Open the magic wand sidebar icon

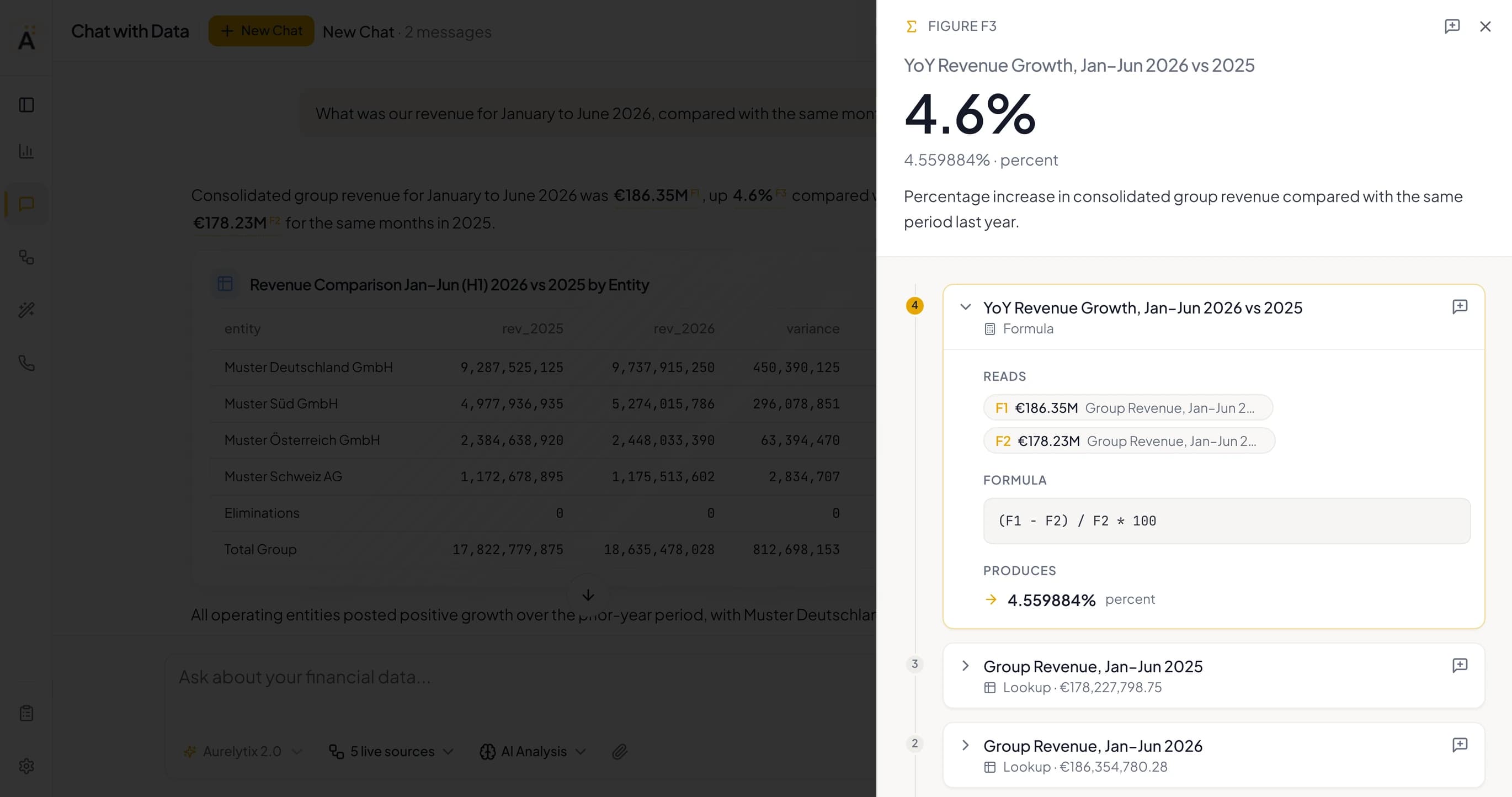coord(26,310)
